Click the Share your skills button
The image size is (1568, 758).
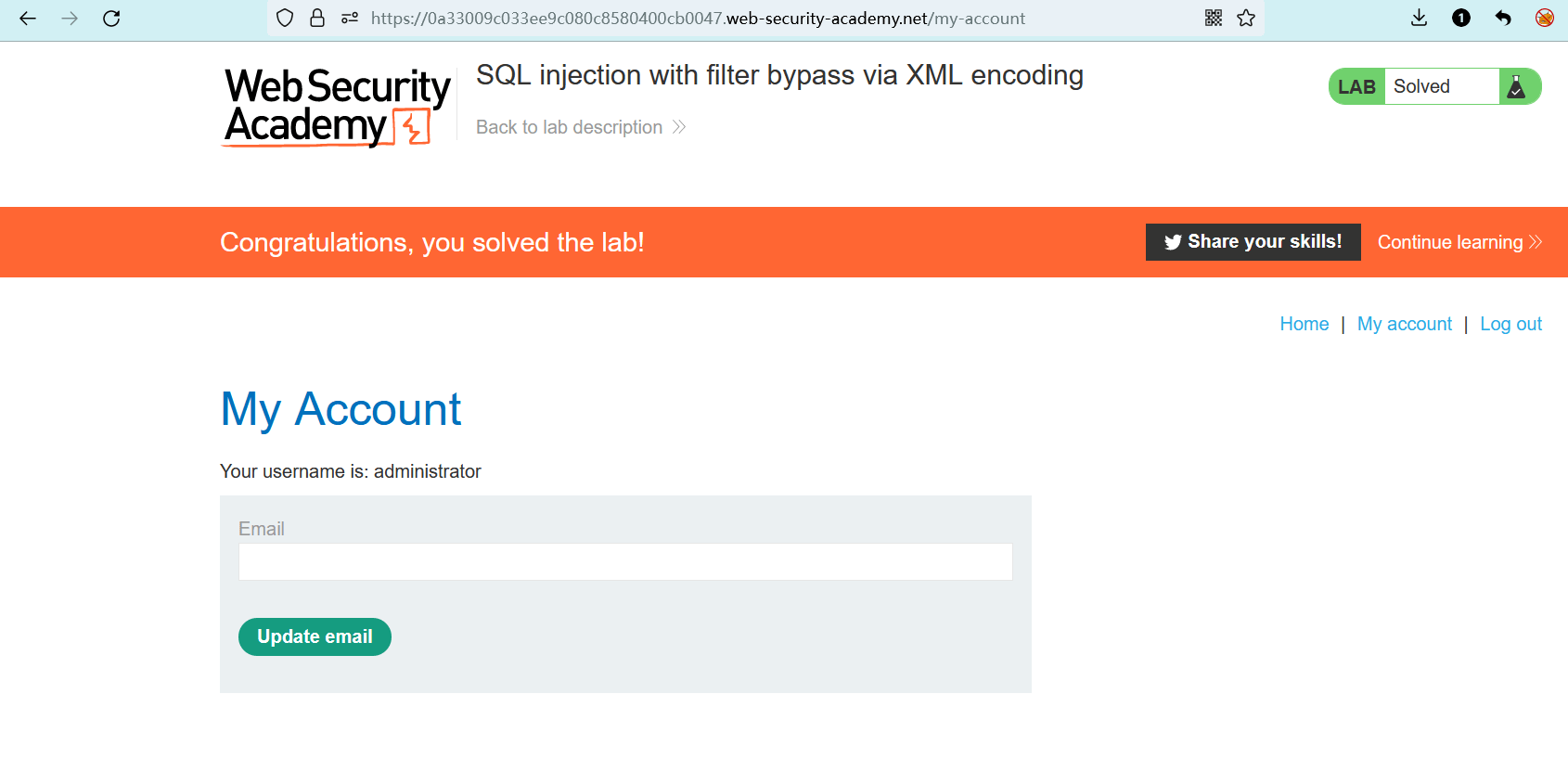[x=1253, y=242]
